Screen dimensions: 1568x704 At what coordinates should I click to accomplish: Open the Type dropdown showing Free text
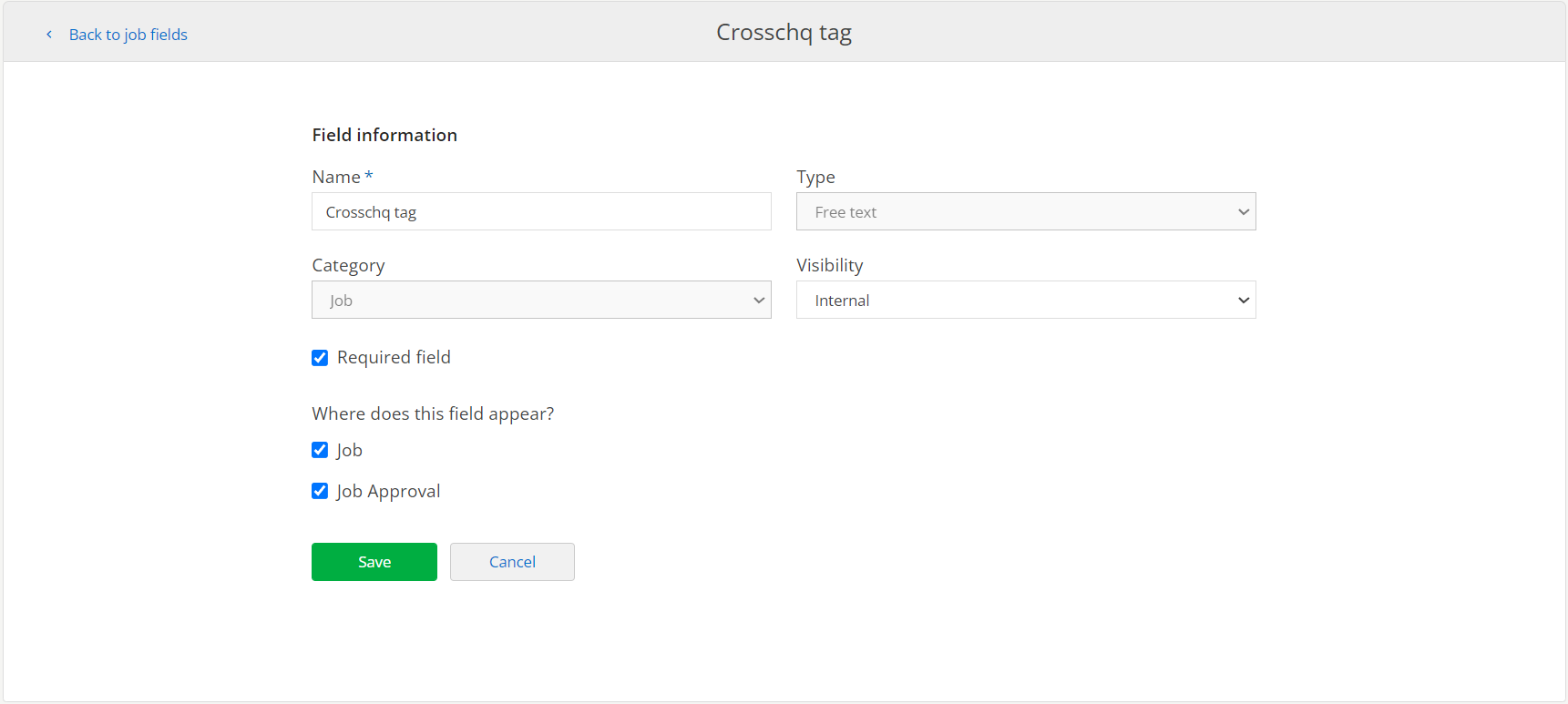[1026, 211]
